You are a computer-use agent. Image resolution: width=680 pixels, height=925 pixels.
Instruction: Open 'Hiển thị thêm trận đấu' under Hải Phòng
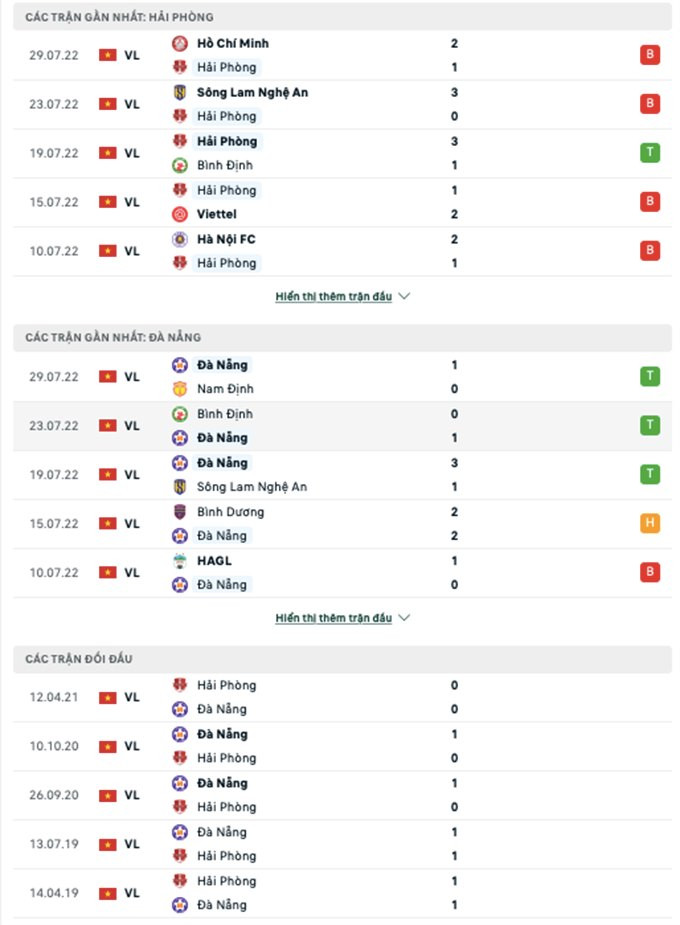(x=333, y=297)
